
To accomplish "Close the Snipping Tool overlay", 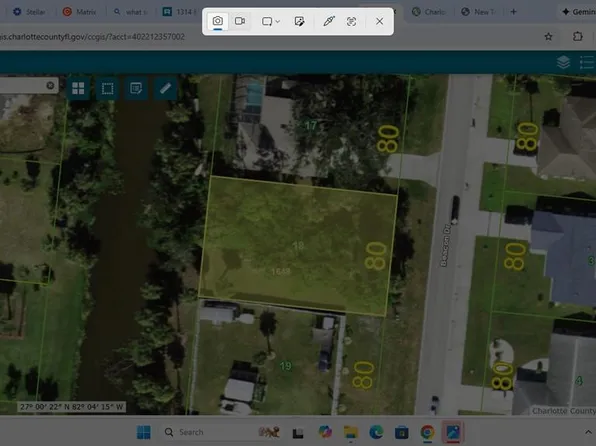I will [379, 21].
